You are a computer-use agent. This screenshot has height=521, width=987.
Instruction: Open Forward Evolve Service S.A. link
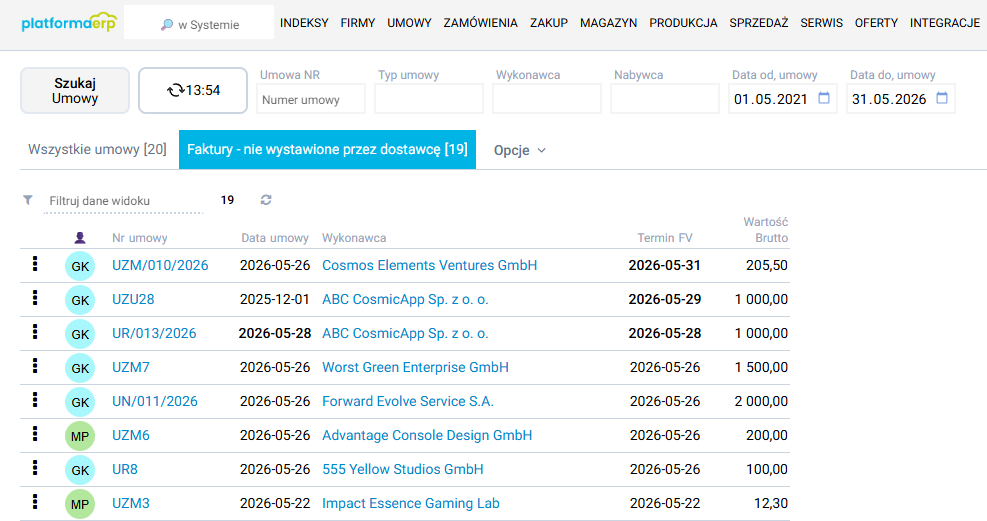(x=408, y=401)
